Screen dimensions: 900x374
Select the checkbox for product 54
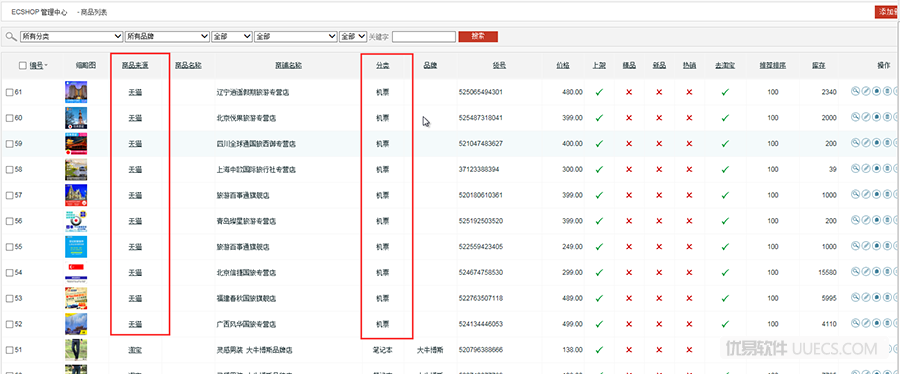(9, 272)
